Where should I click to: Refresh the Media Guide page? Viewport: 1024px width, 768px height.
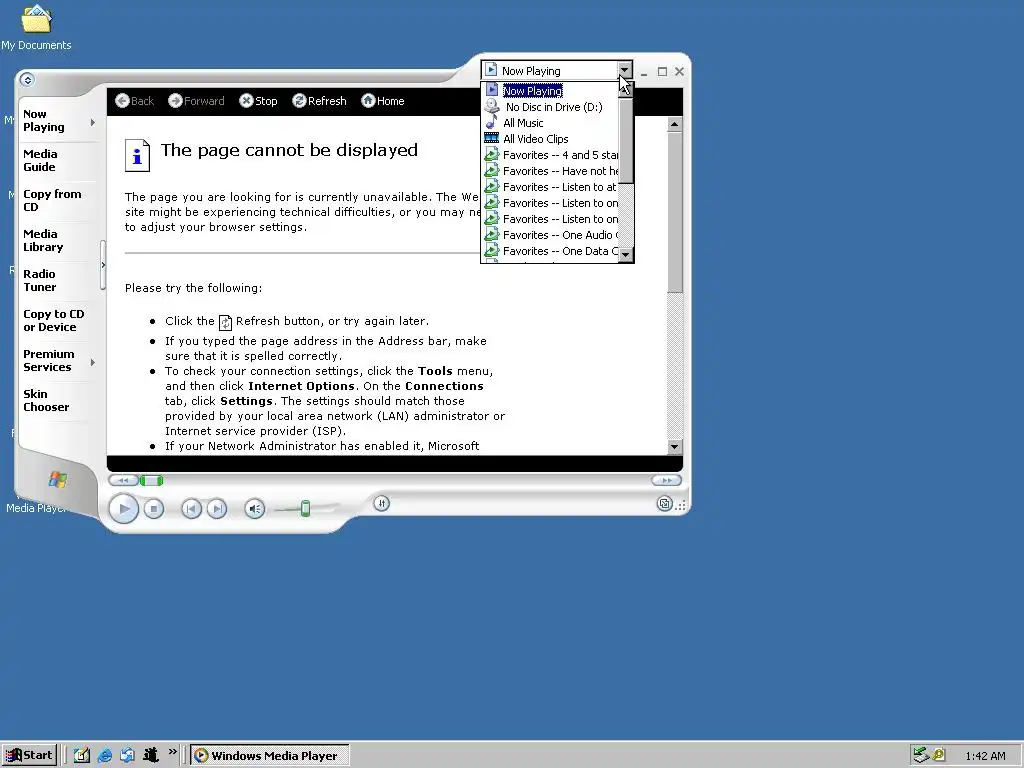tap(319, 101)
